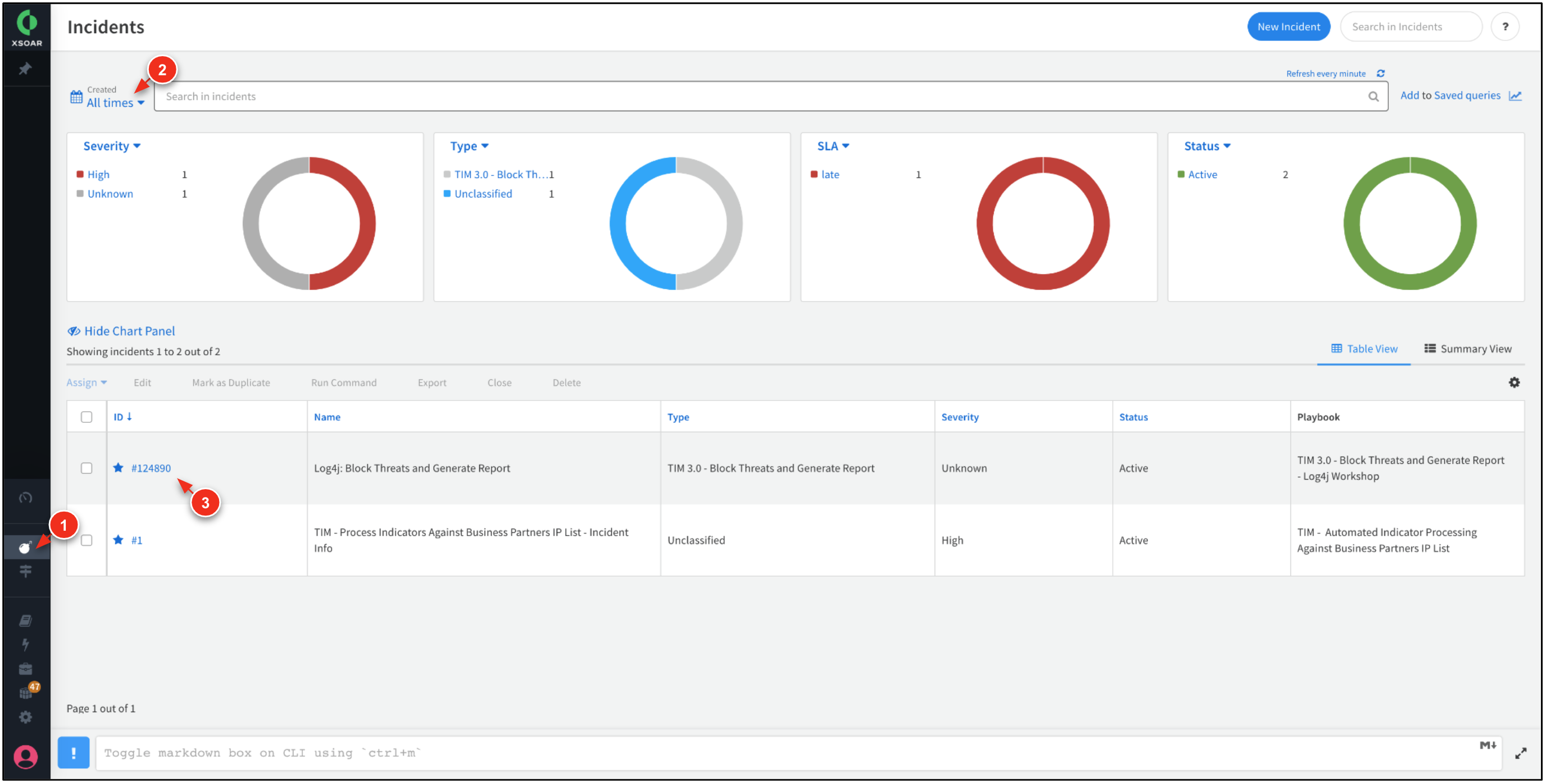The width and height of the screenshot is (1546, 784).
Task: Click the star icon for incident #124890
Action: pyautogui.click(x=118, y=468)
